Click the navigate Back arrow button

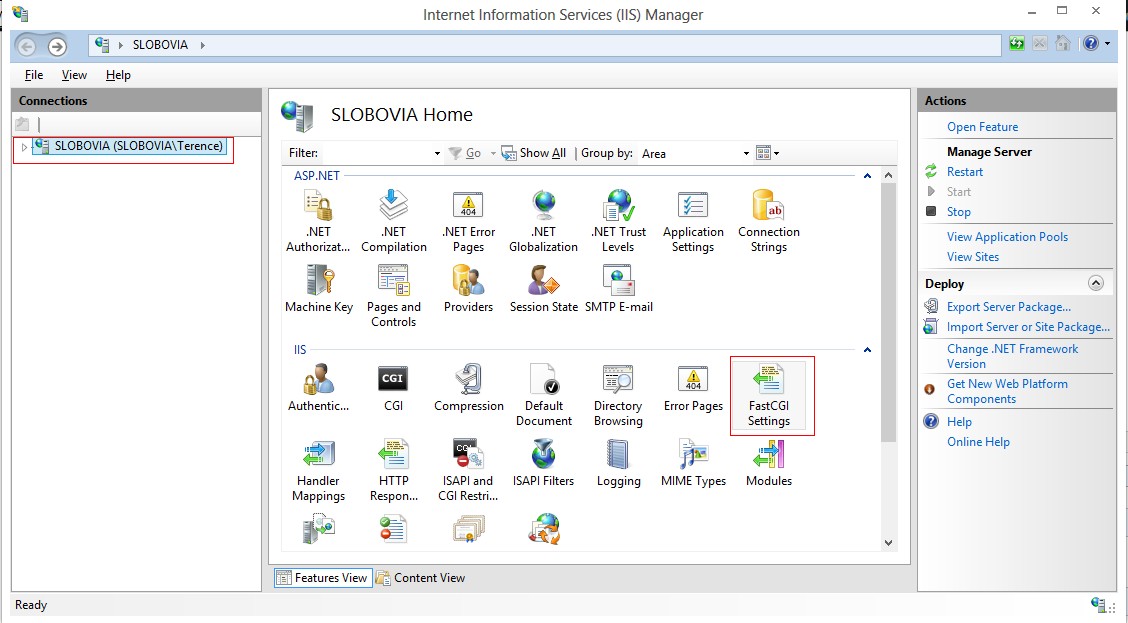pos(27,47)
